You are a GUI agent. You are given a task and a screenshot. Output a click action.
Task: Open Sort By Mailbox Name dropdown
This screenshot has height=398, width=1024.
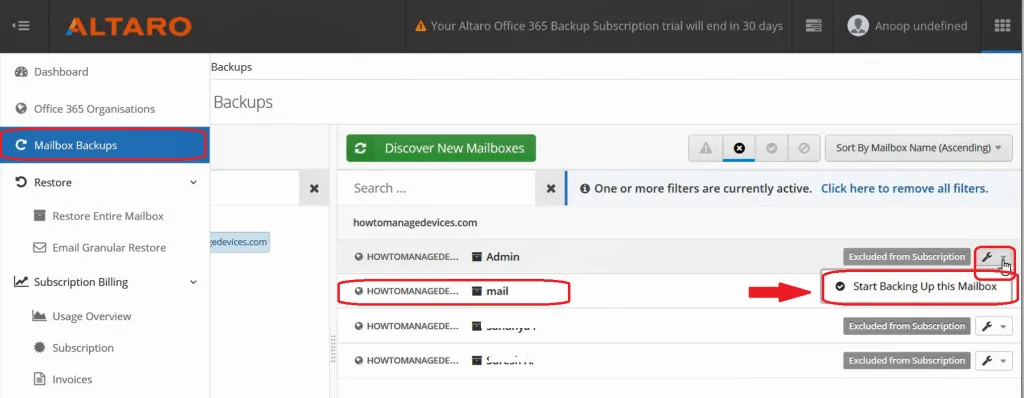pos(919,148)
